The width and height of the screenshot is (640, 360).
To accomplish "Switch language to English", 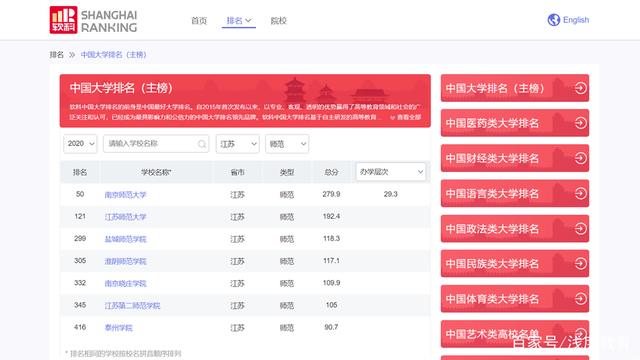I will [x=576, y=20].
